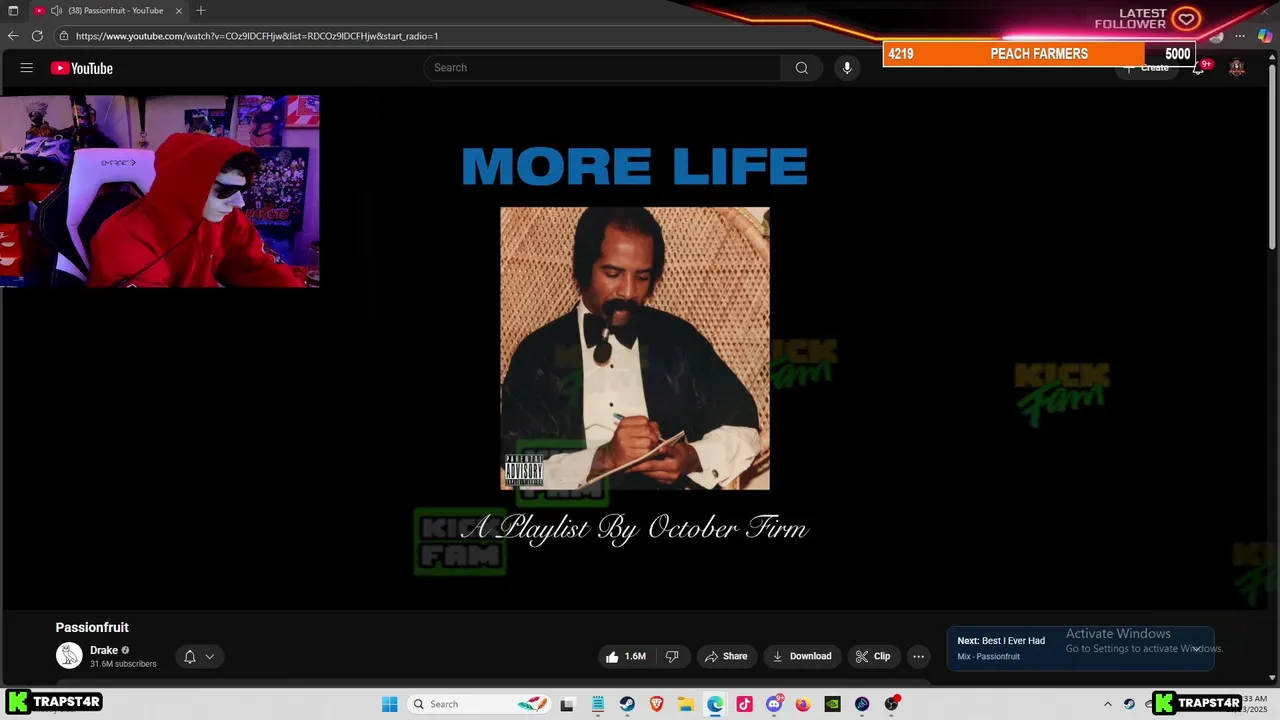The image size is (1280, 720).
Task: Launch Firefox from the taskbar
Action: [x=803, y=704]
